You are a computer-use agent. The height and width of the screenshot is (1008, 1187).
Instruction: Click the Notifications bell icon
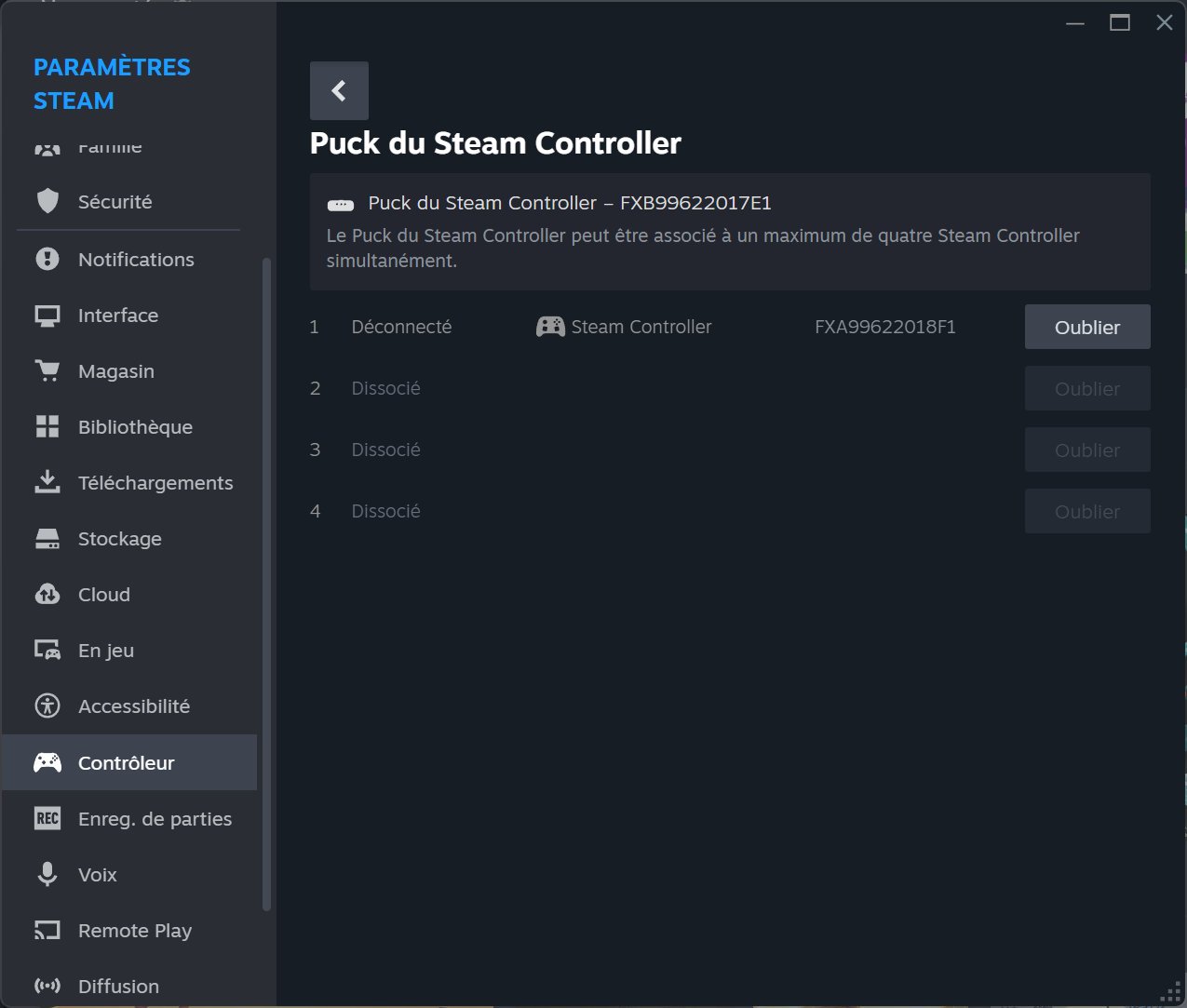tap(47, 259)
